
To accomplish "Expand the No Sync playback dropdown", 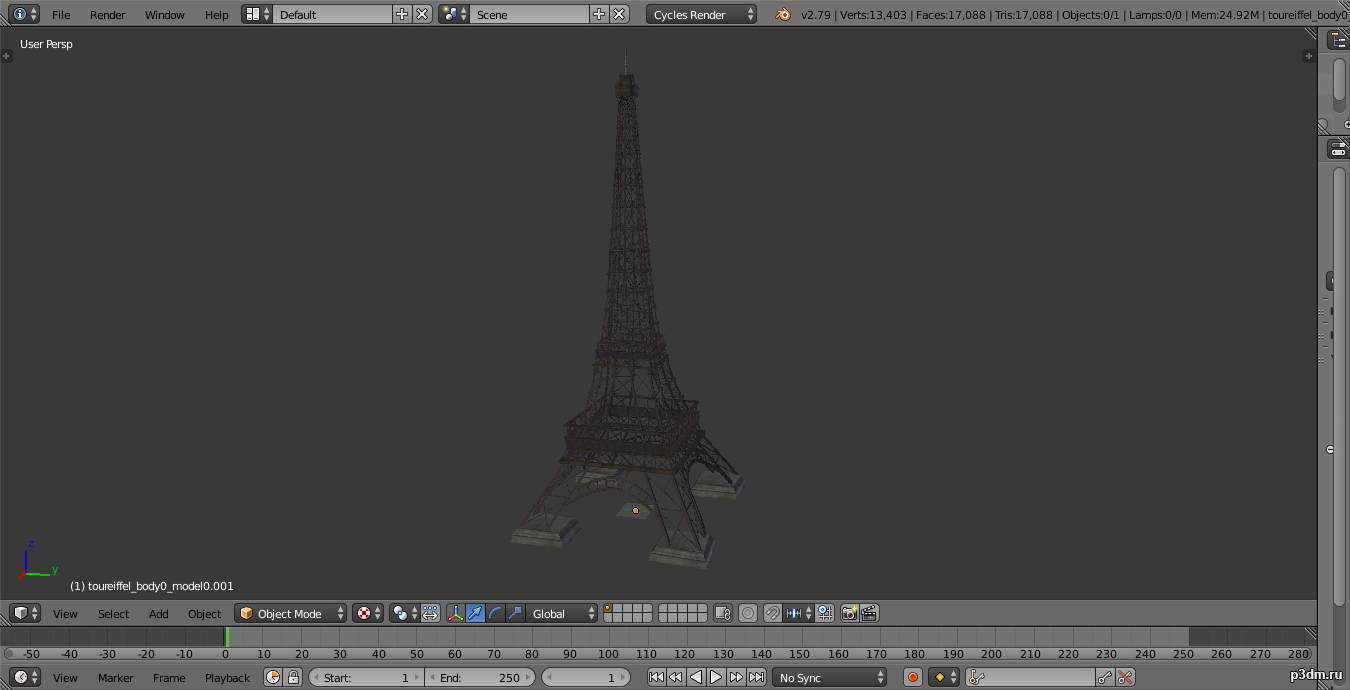I will point(830,677).
